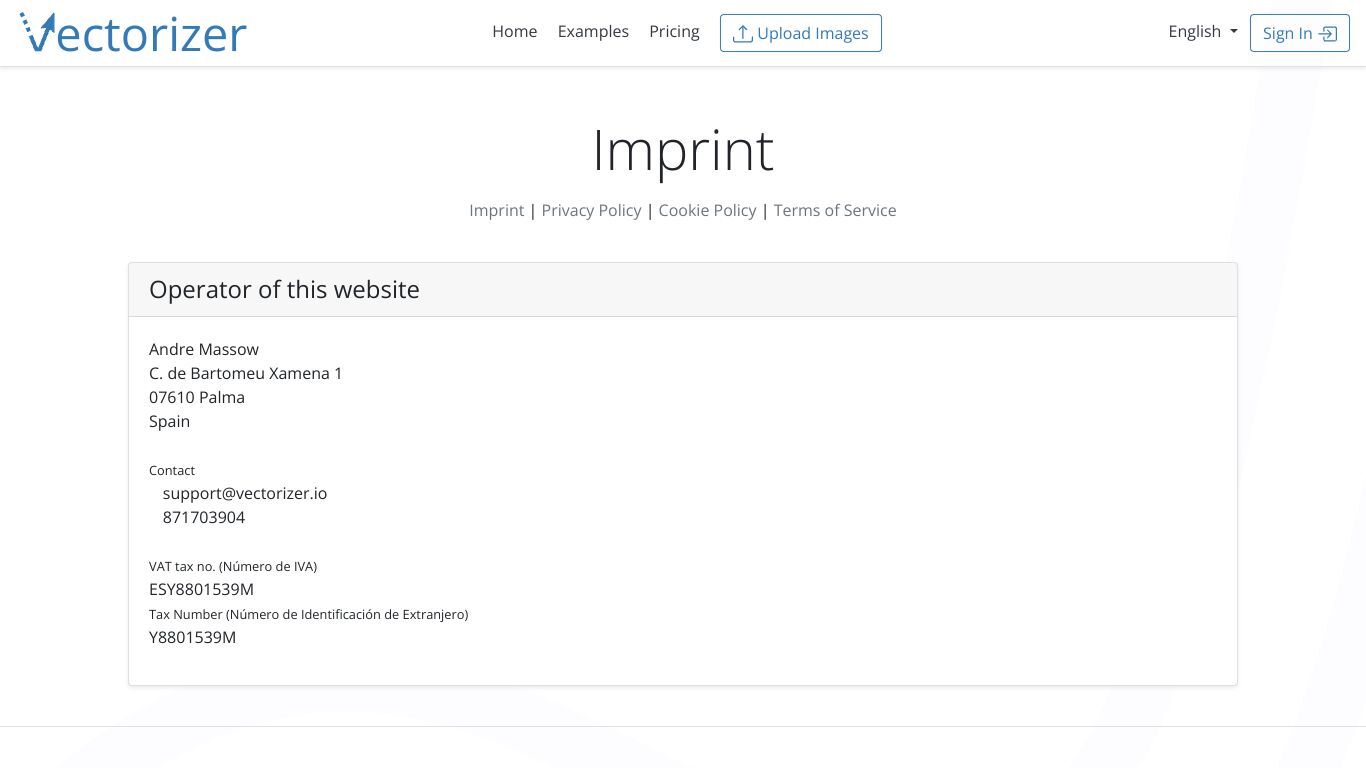Screen dimensions: 1366x768
Task: Click the caret next to English
Action: 1234,32
